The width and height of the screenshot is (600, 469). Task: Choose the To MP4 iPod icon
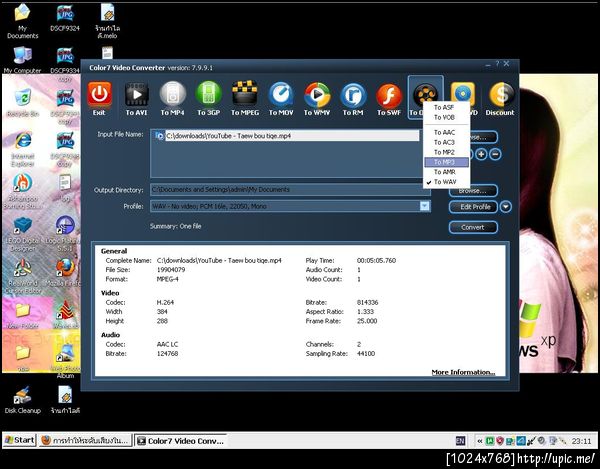173,94
